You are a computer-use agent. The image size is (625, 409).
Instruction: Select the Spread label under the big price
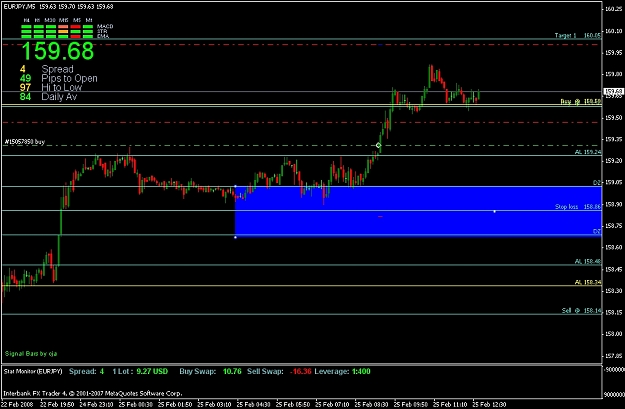tap(57, 69)
